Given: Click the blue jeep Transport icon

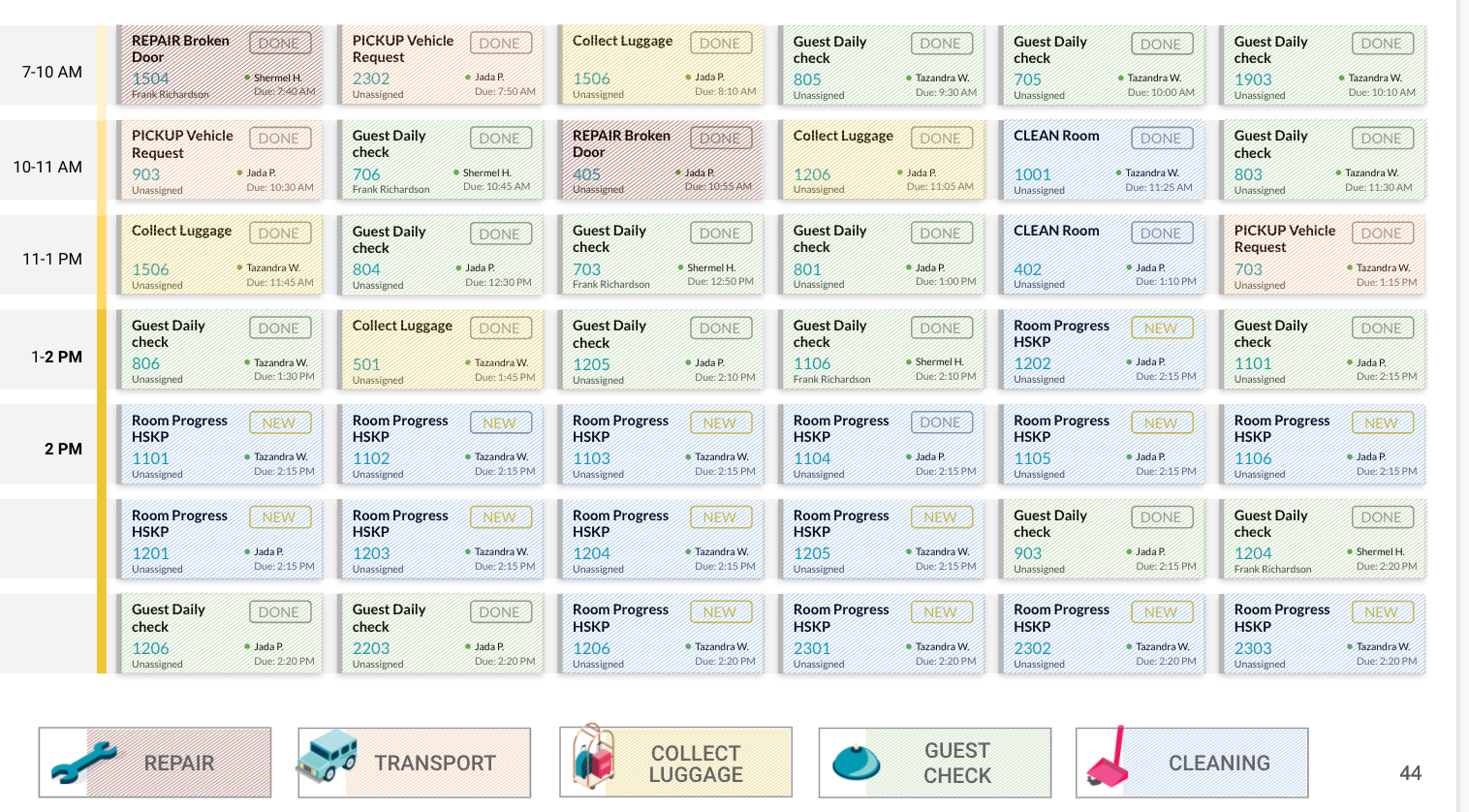Looking at the screenshot, I should [328, 757].
